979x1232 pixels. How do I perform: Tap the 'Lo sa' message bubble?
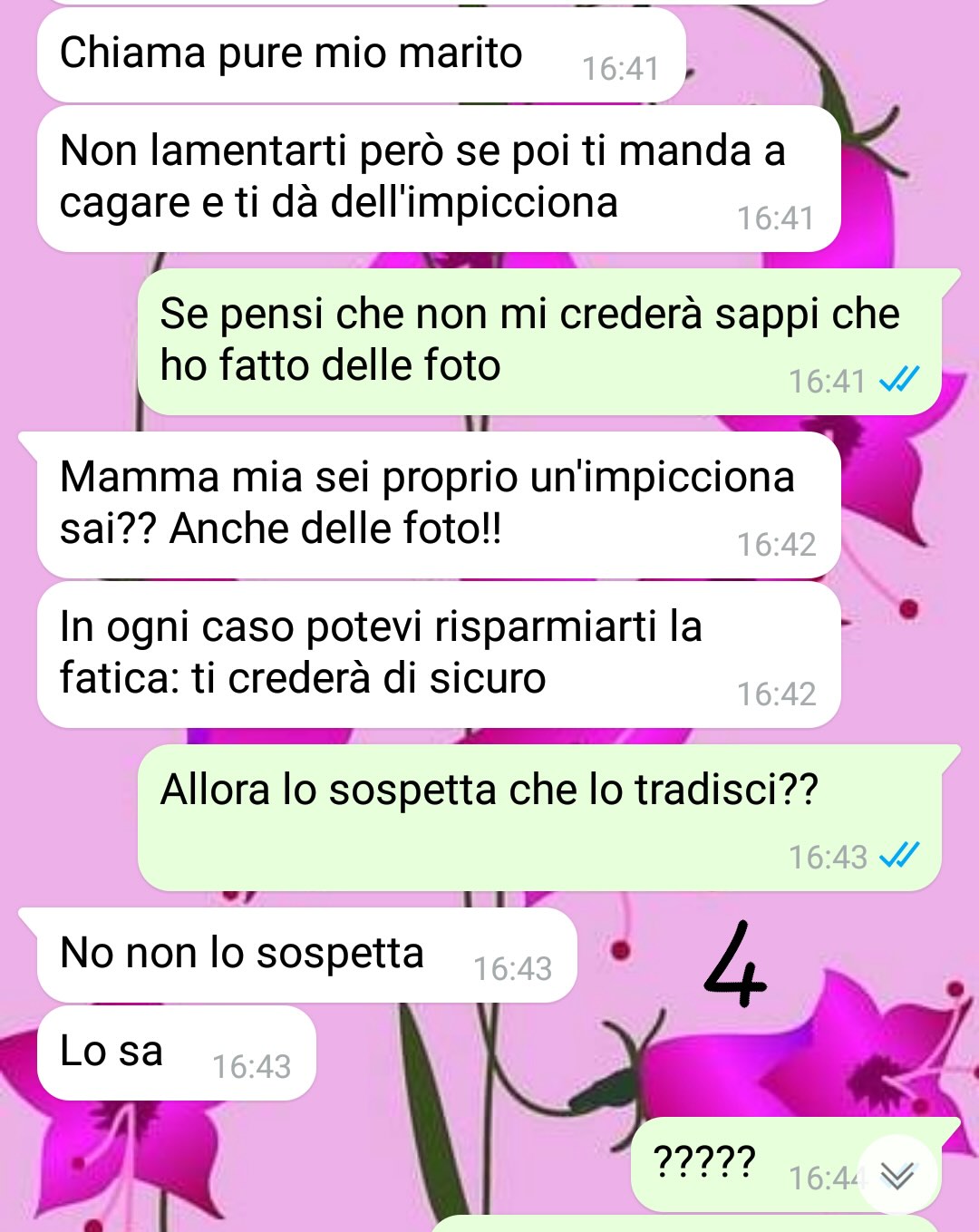(x=177, y=1053)
